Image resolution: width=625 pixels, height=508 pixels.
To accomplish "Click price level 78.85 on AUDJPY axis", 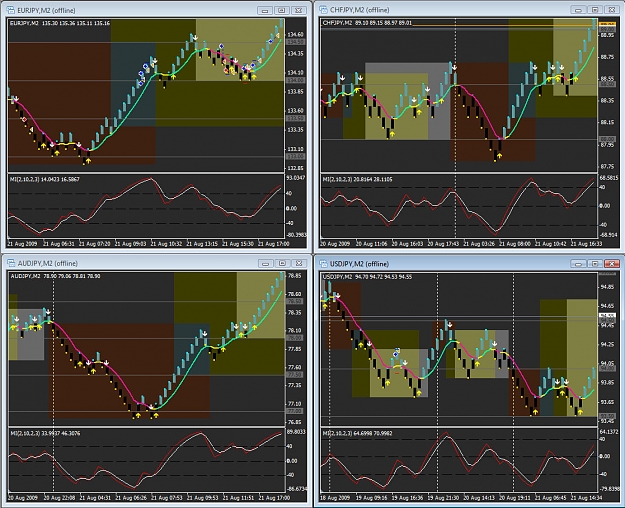I will (295, 276).
